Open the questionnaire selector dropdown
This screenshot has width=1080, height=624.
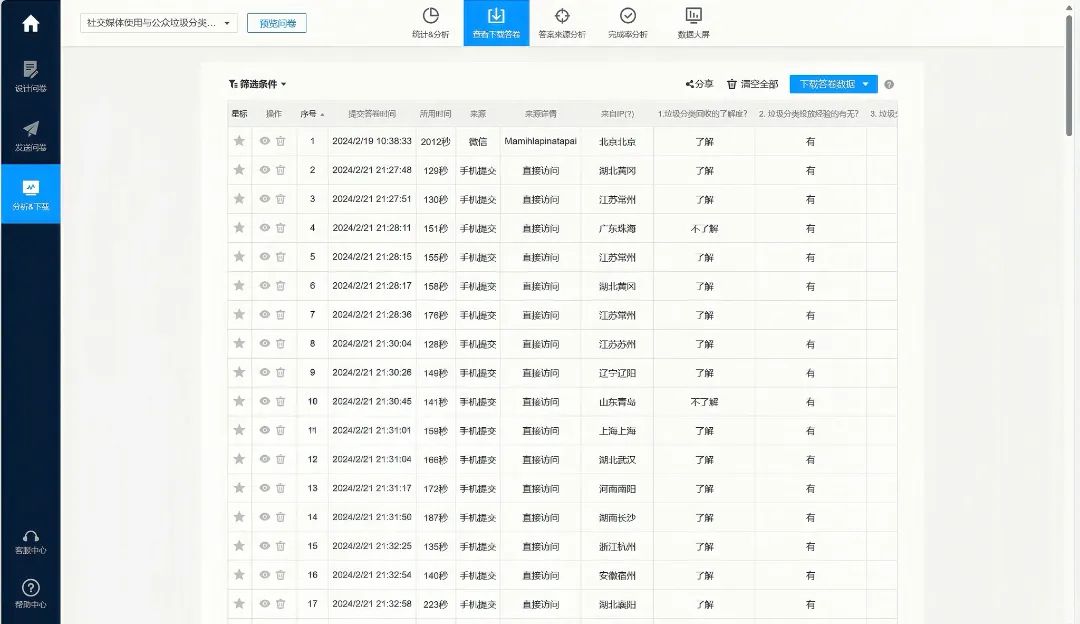pos(158,23)
